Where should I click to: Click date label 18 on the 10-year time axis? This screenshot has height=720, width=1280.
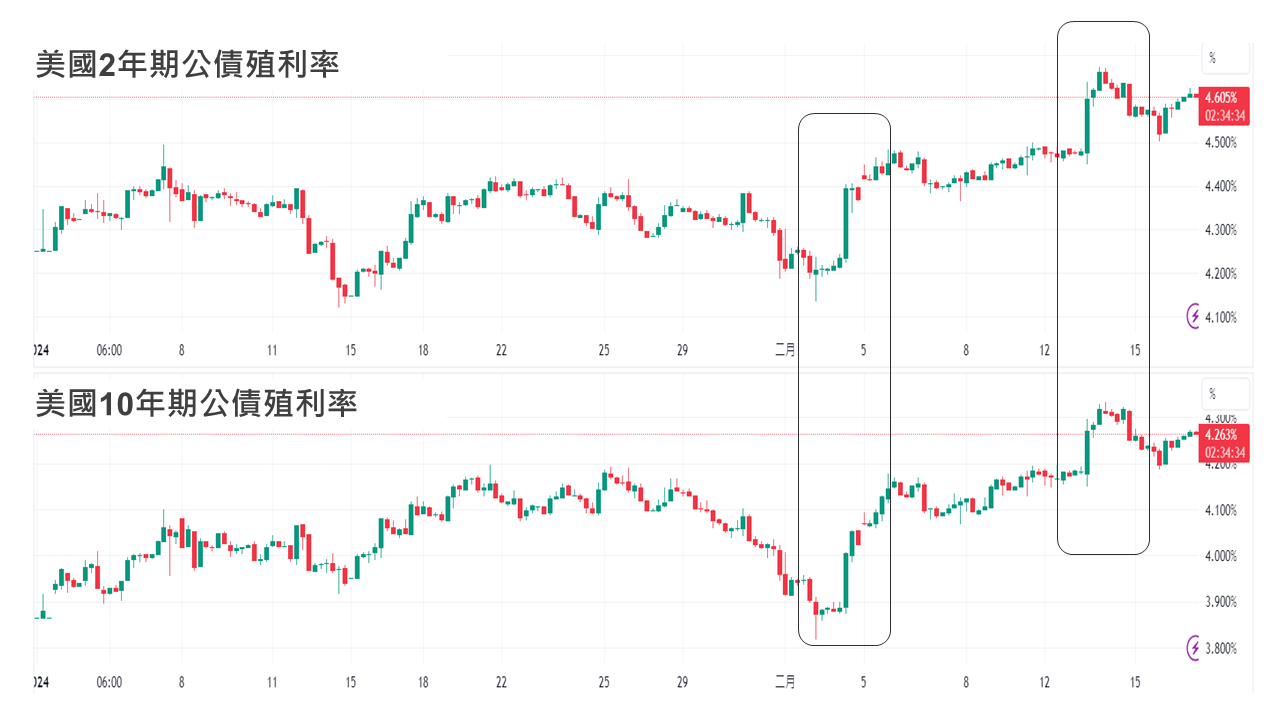point(424,682)
